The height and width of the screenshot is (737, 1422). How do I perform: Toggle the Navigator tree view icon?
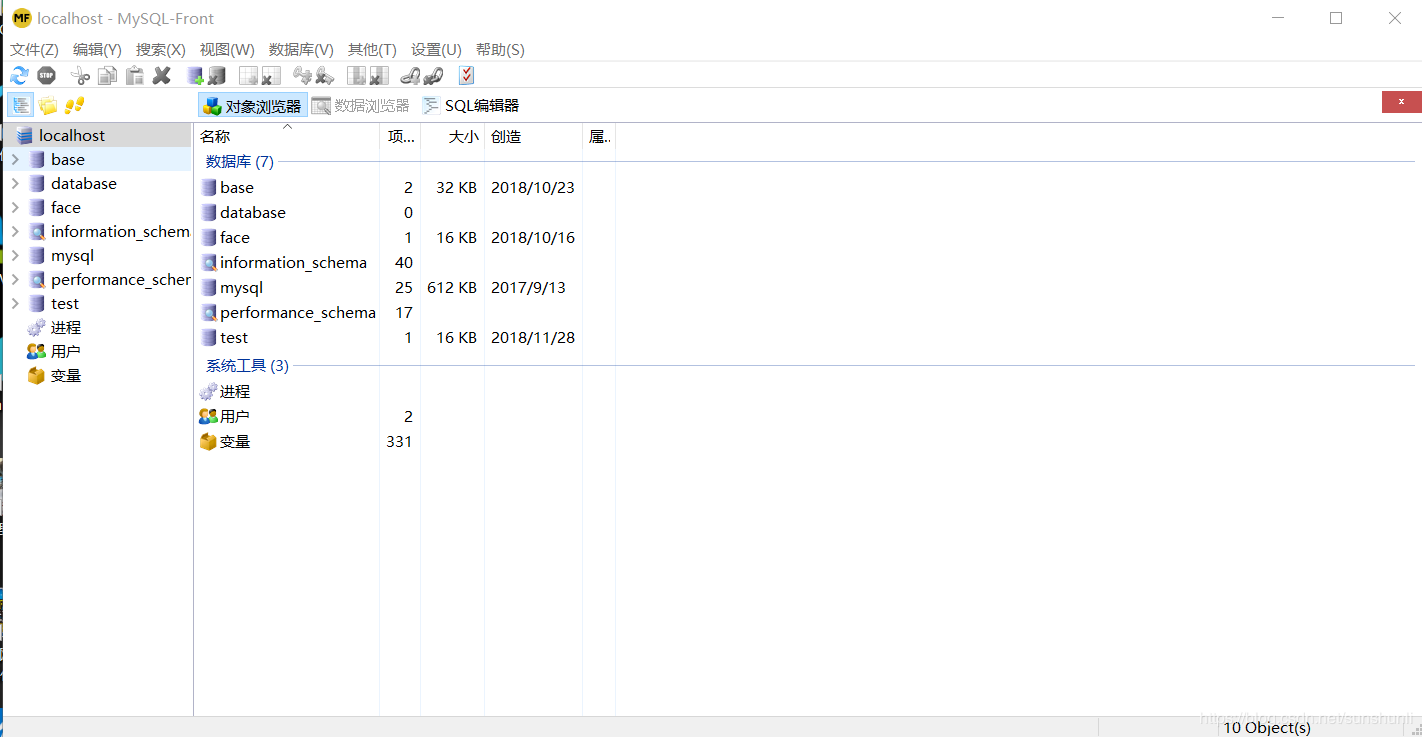(x=21, y=105)
